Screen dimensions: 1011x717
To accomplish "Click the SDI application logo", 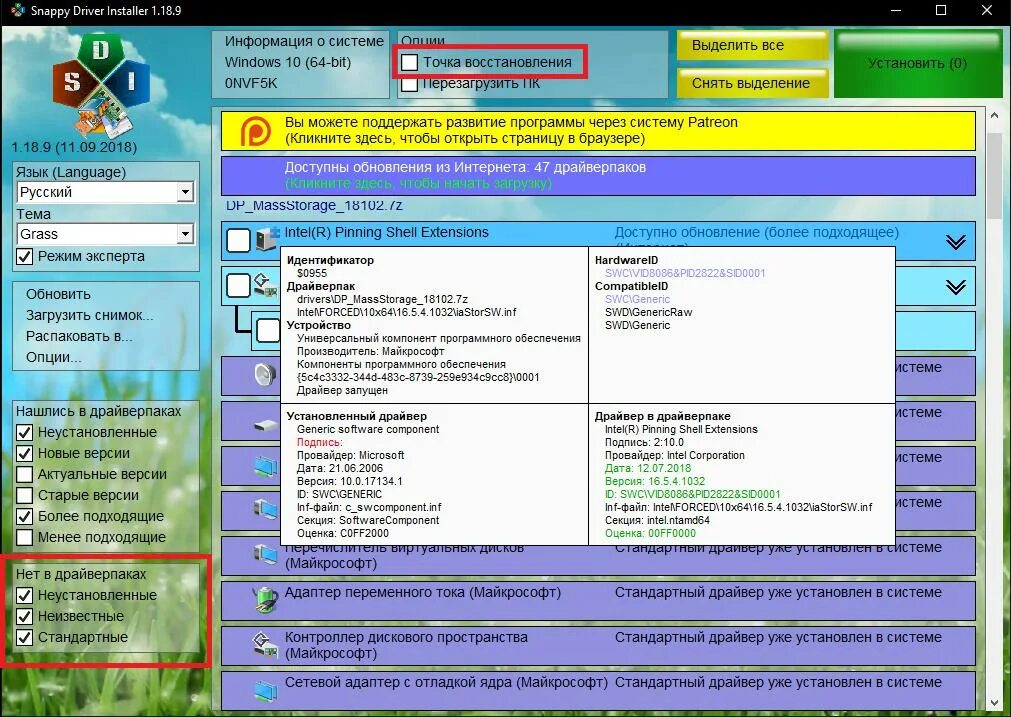I will tap(101, 85).
